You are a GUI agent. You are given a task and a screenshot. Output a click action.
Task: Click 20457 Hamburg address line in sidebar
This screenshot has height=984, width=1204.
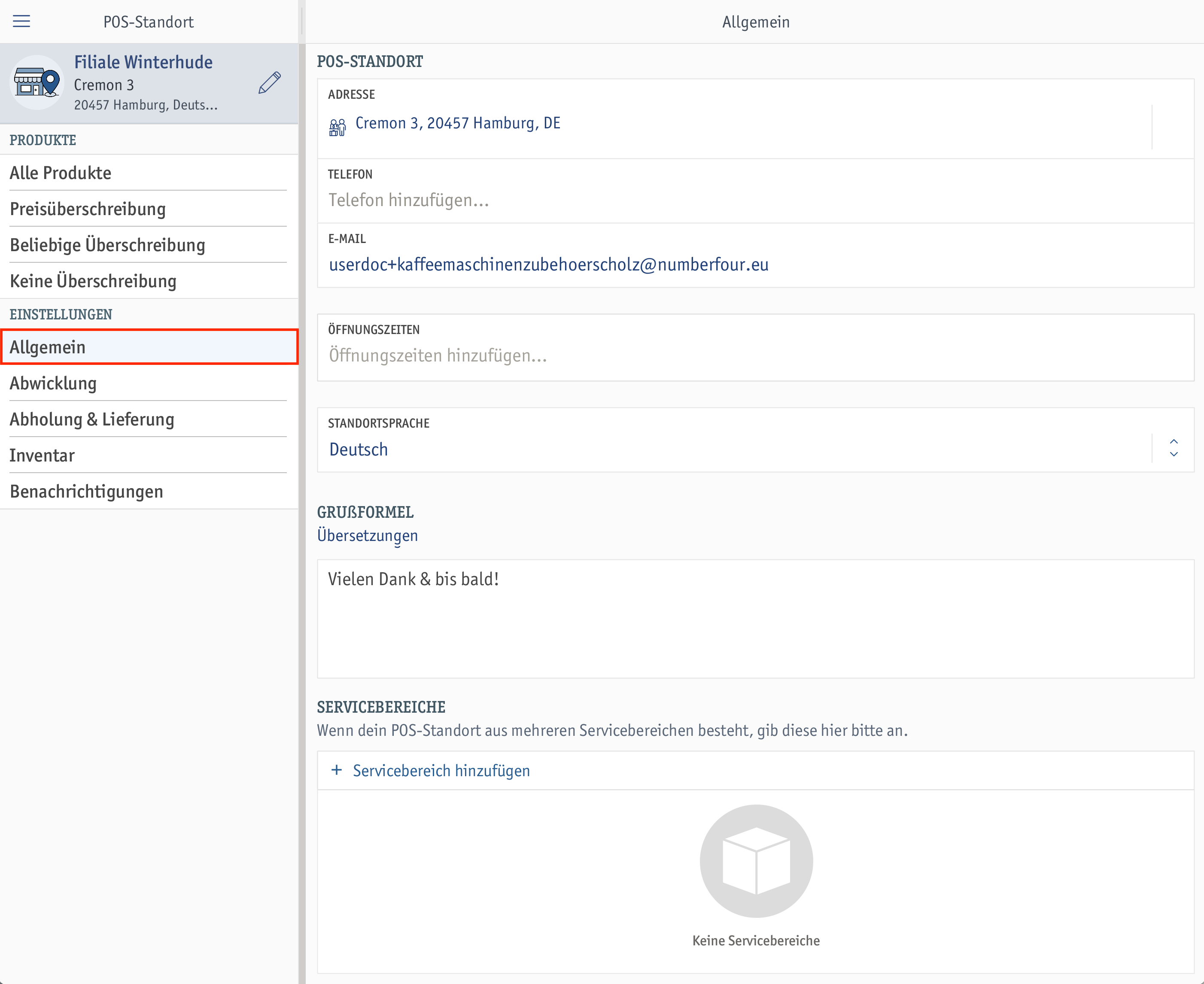[x=146, y=105]
